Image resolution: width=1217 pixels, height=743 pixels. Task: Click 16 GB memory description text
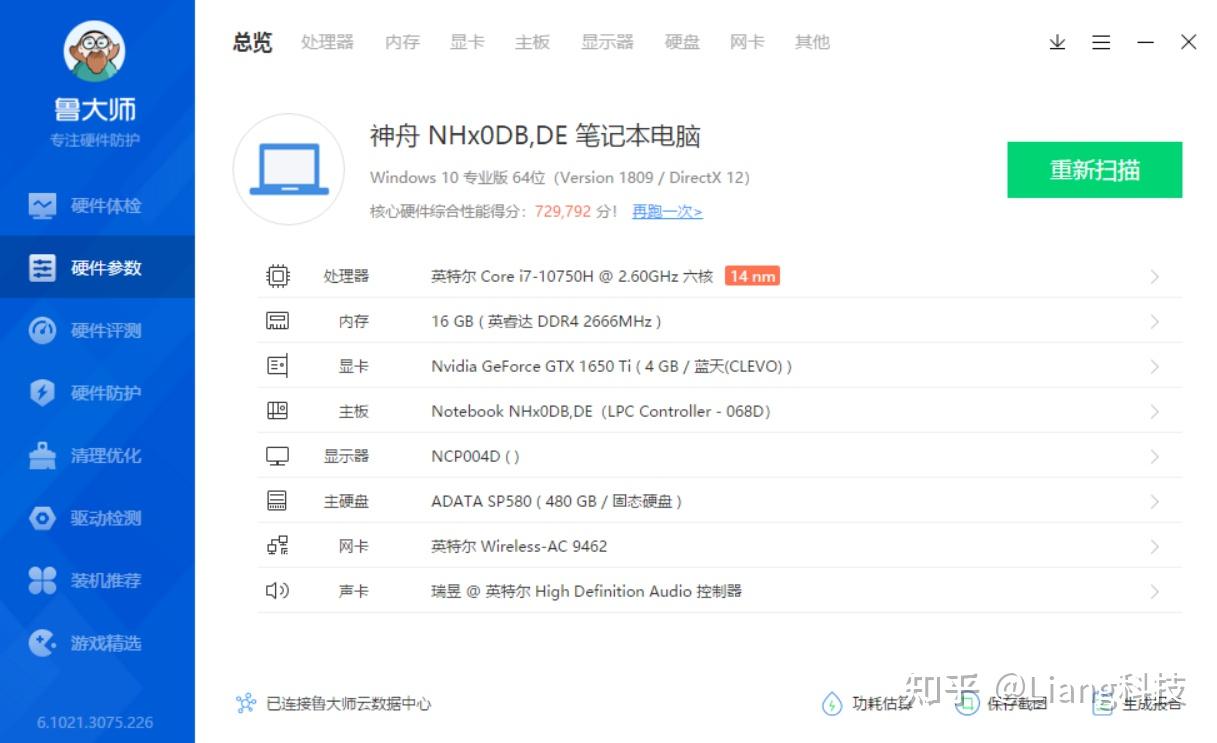(546, 321)
